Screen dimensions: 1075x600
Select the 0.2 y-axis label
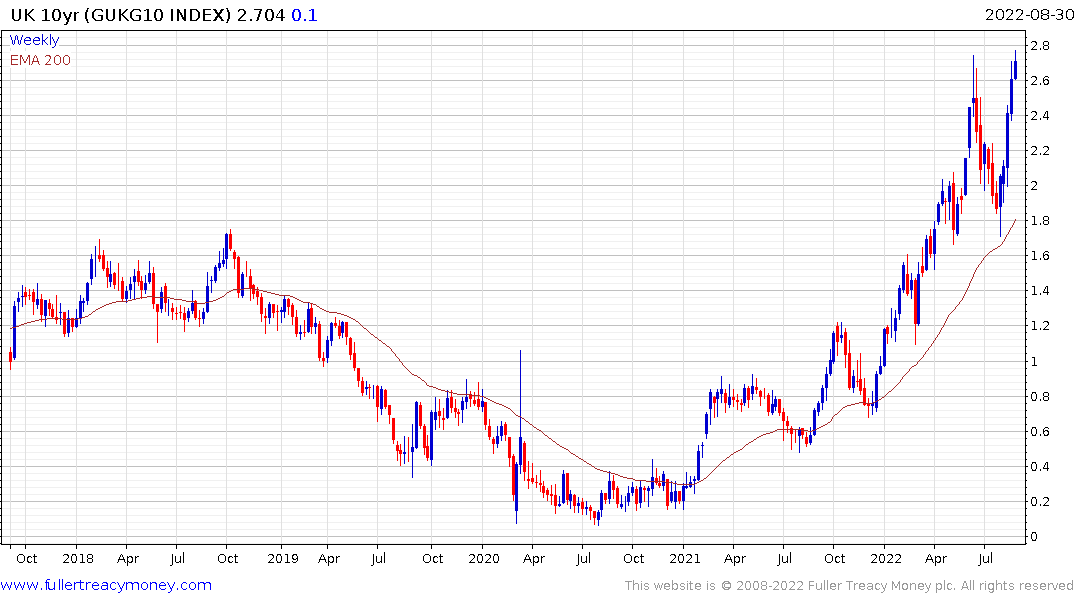1039,501
